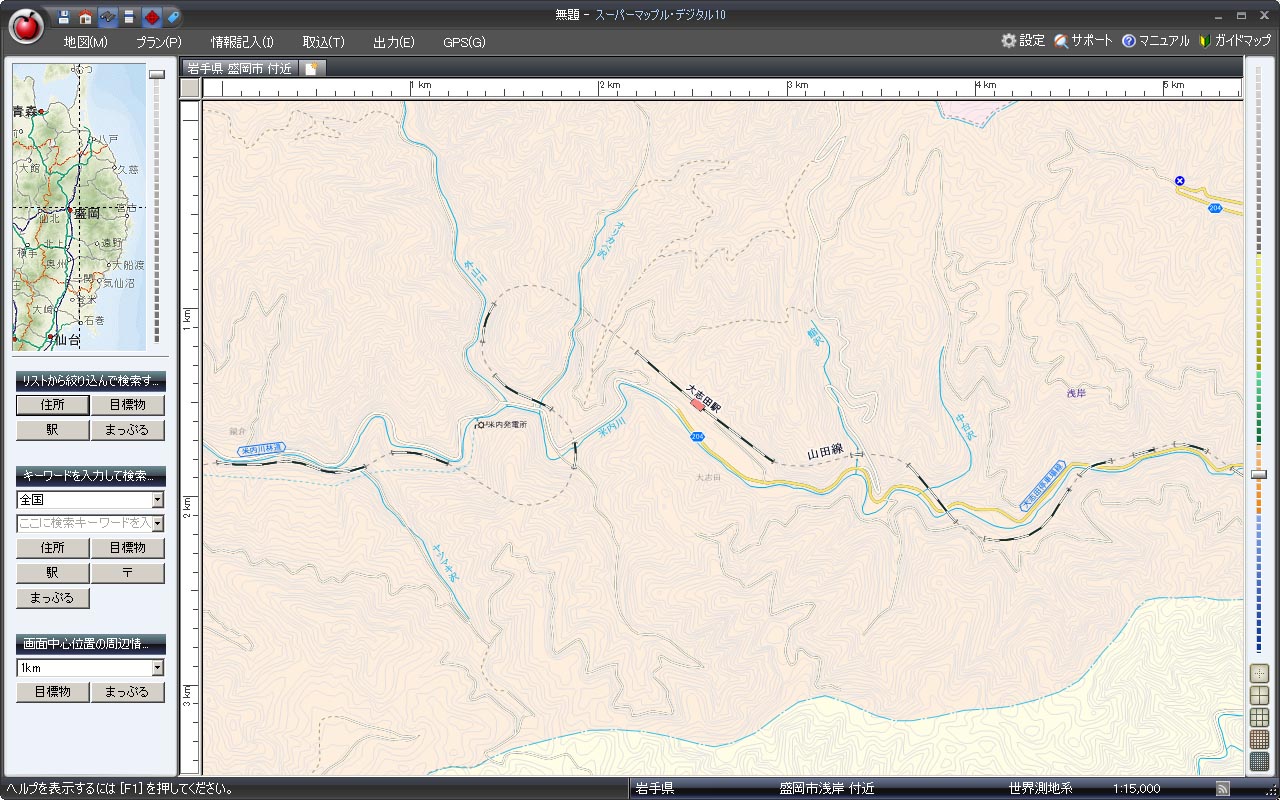Select the densest dark mesh grid button
Image resolution: width=1280 pixels, height=800 pixels.
coord(1259,761)
